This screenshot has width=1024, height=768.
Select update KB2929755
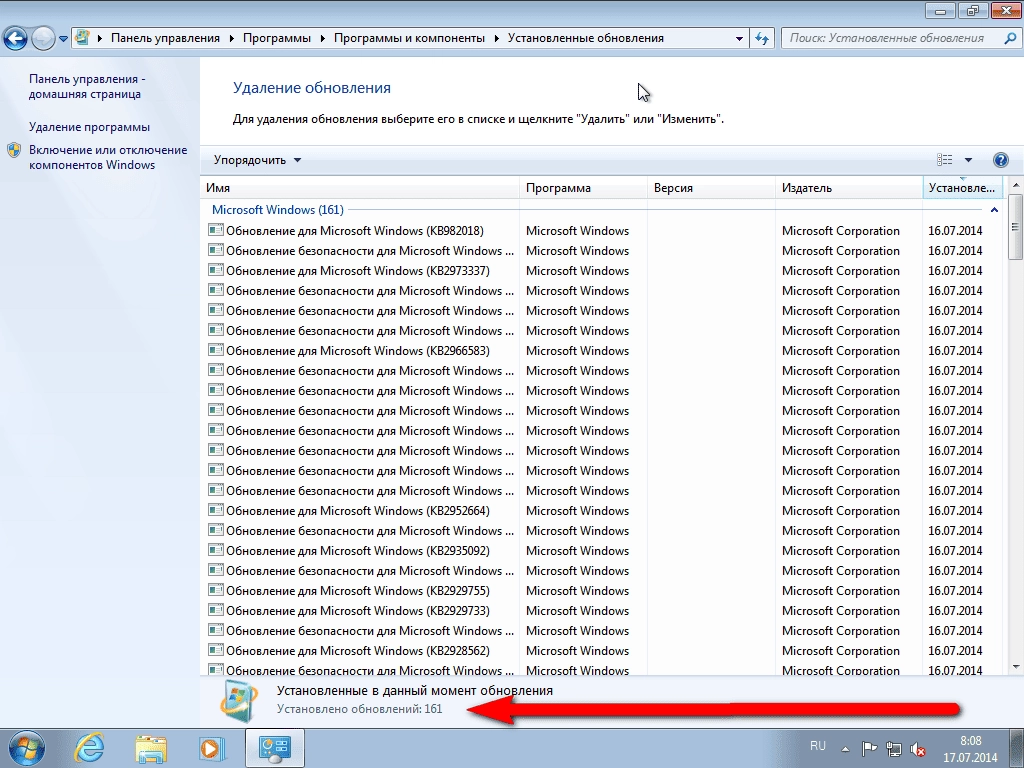[x=358, y=590]
